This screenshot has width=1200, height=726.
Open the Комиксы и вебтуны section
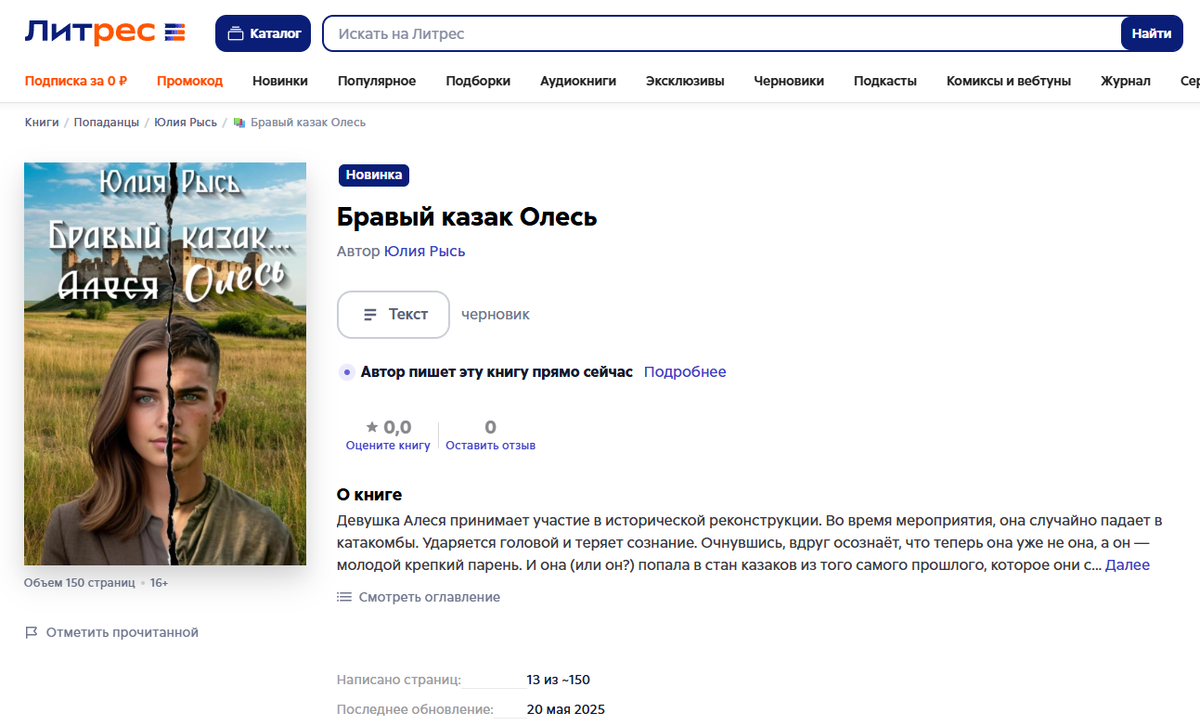pos(1009,81)
